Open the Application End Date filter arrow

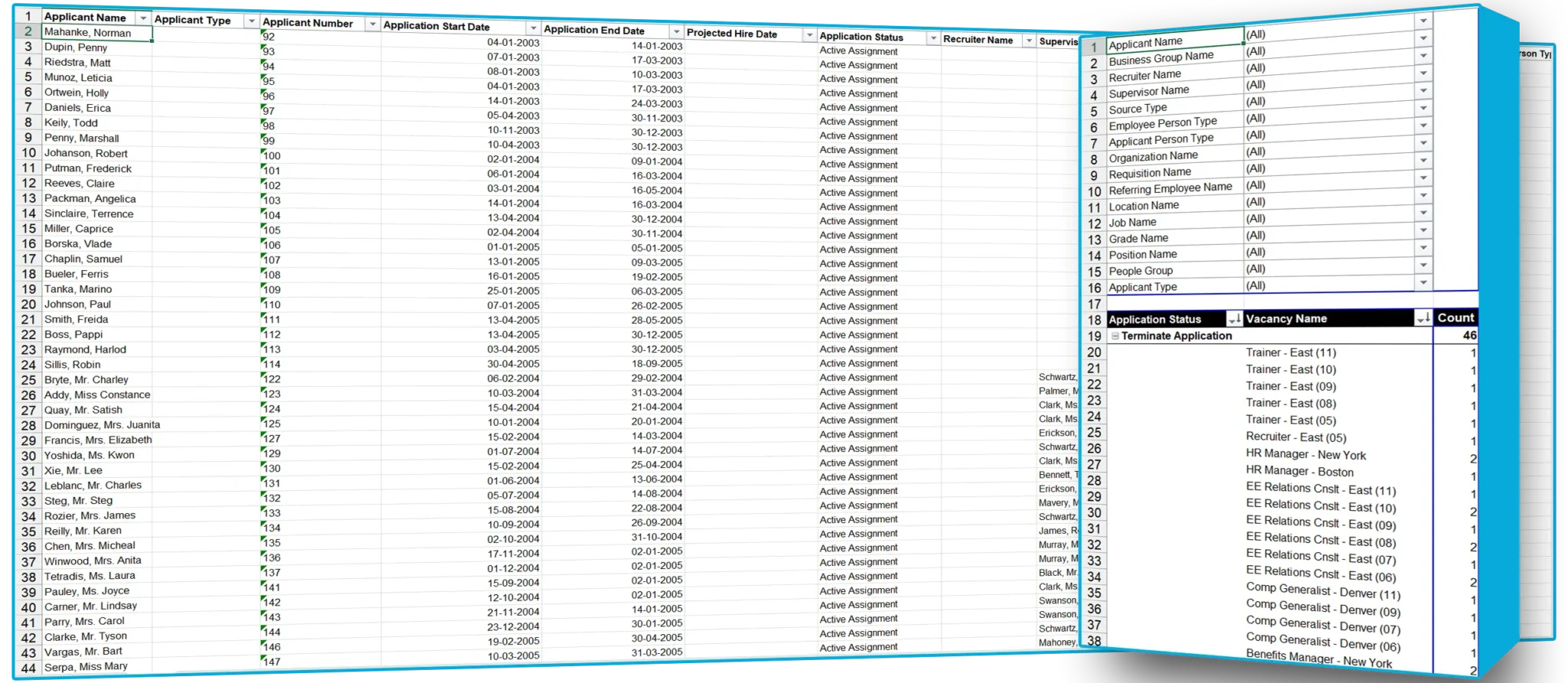(676, 31)
